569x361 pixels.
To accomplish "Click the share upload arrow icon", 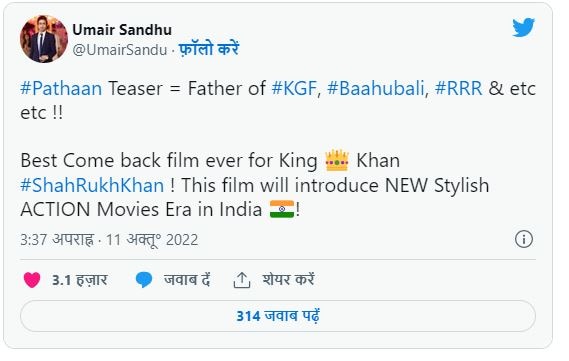I will pos(242,280).
